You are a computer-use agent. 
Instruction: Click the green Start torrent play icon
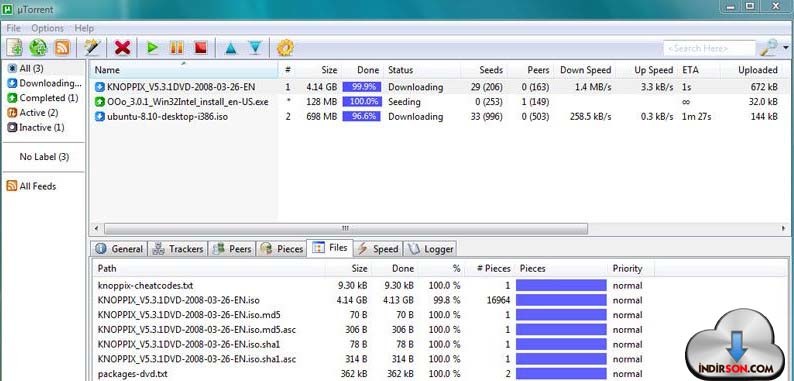[152, 48]
